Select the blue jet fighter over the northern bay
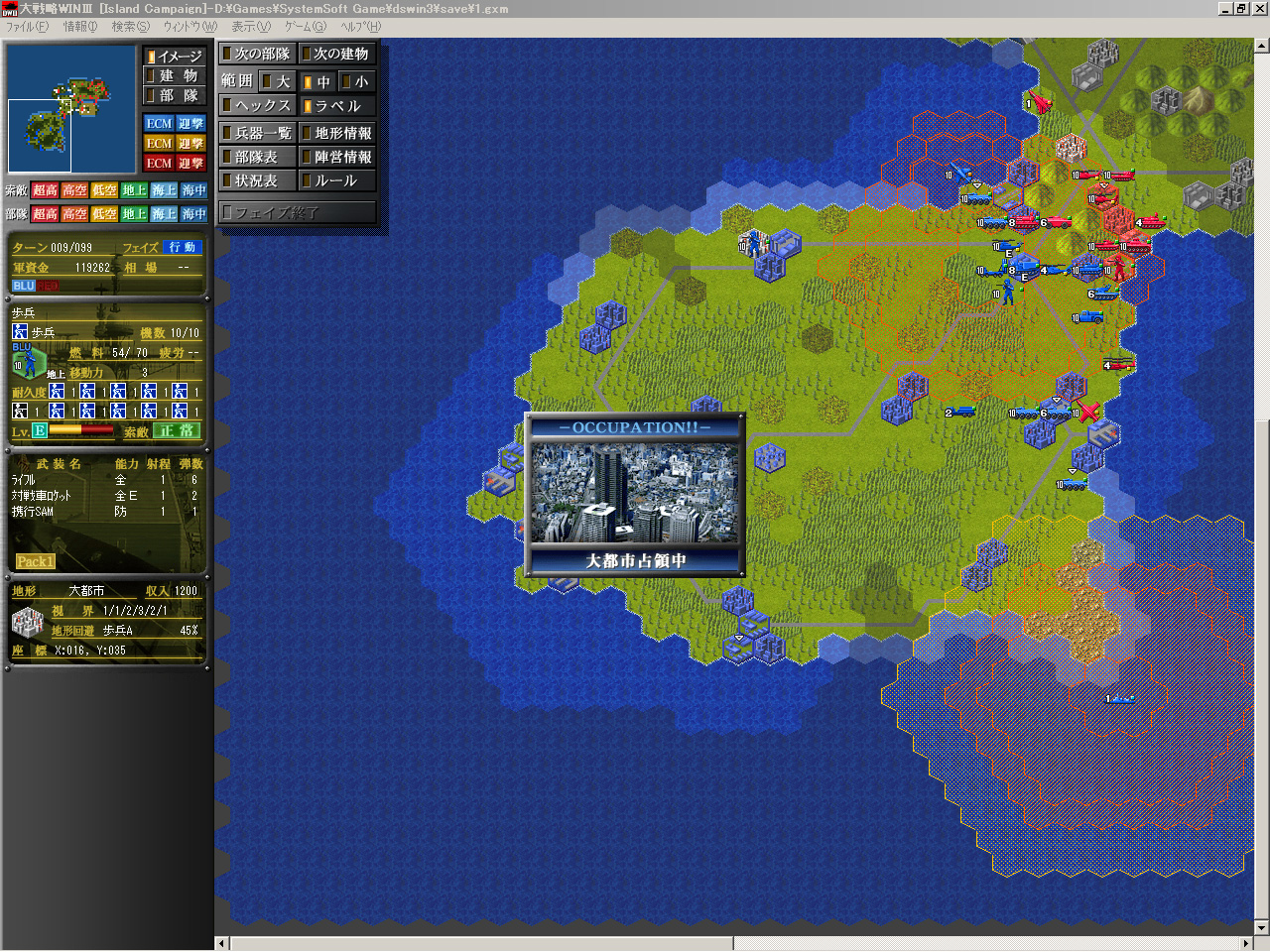The width and height of the screenshot is (1270, 952). pyautogui.click(x=960, y=175)
